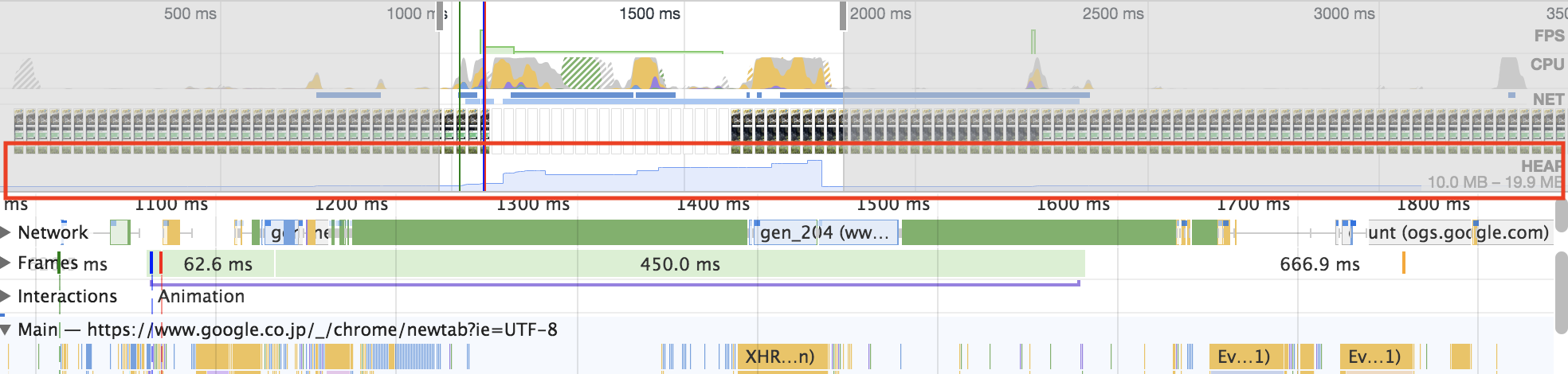Click the green long network request bar after gen_204
The image size is (1568, 374).
tap(1038, 232)
